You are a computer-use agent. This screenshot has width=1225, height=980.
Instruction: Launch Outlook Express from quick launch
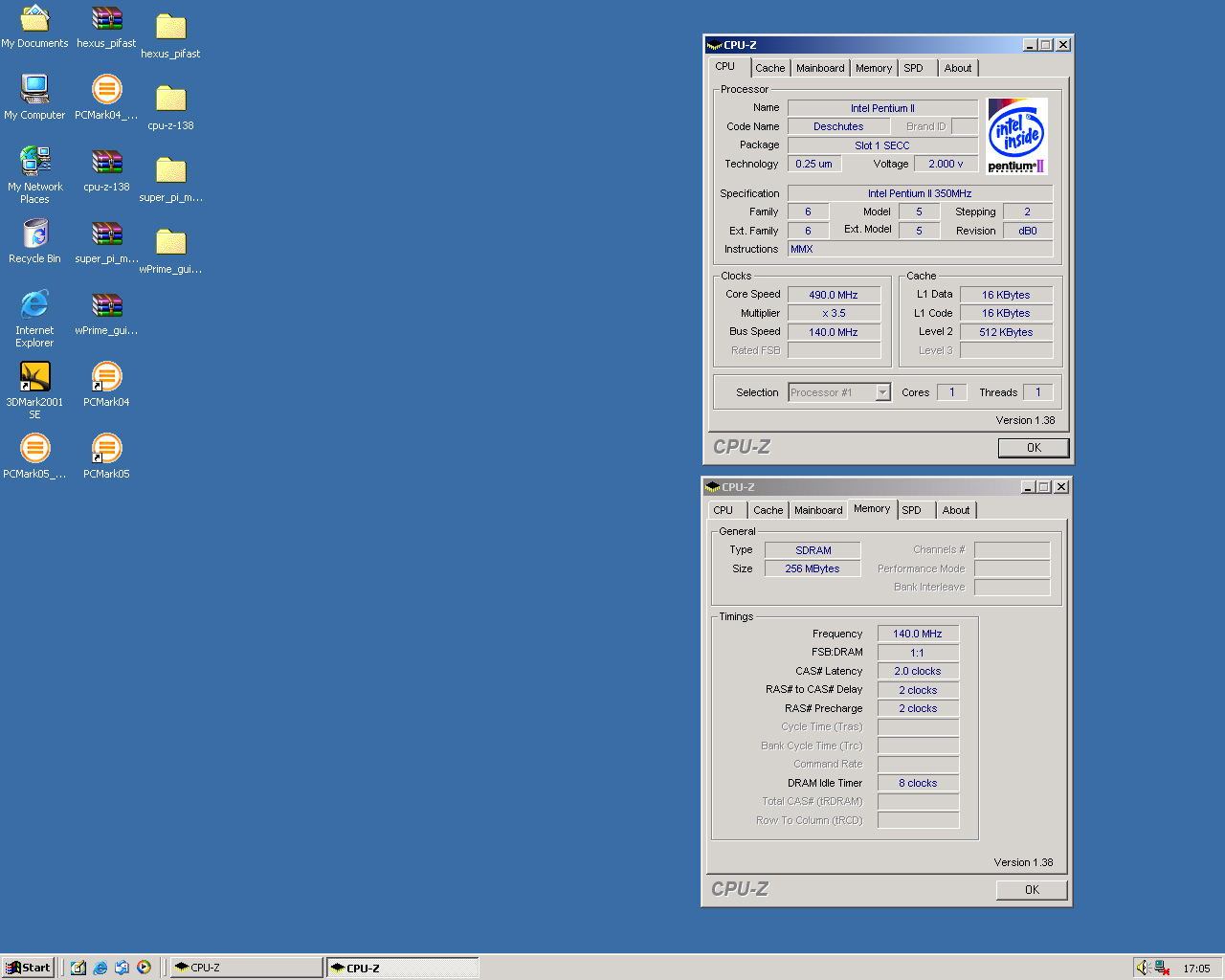[122, 968]
